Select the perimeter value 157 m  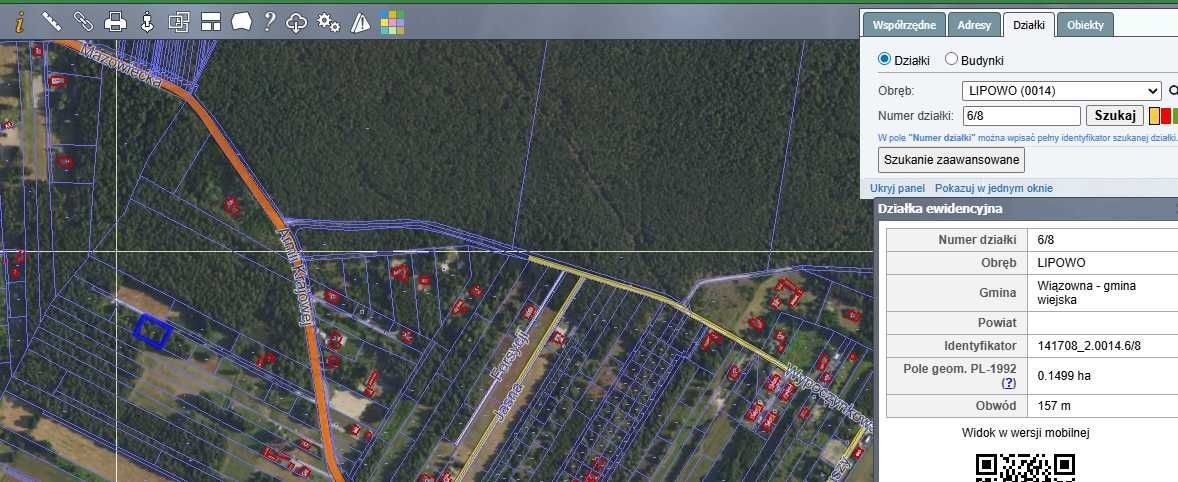pyautogui.click(x=1053, y=405)
